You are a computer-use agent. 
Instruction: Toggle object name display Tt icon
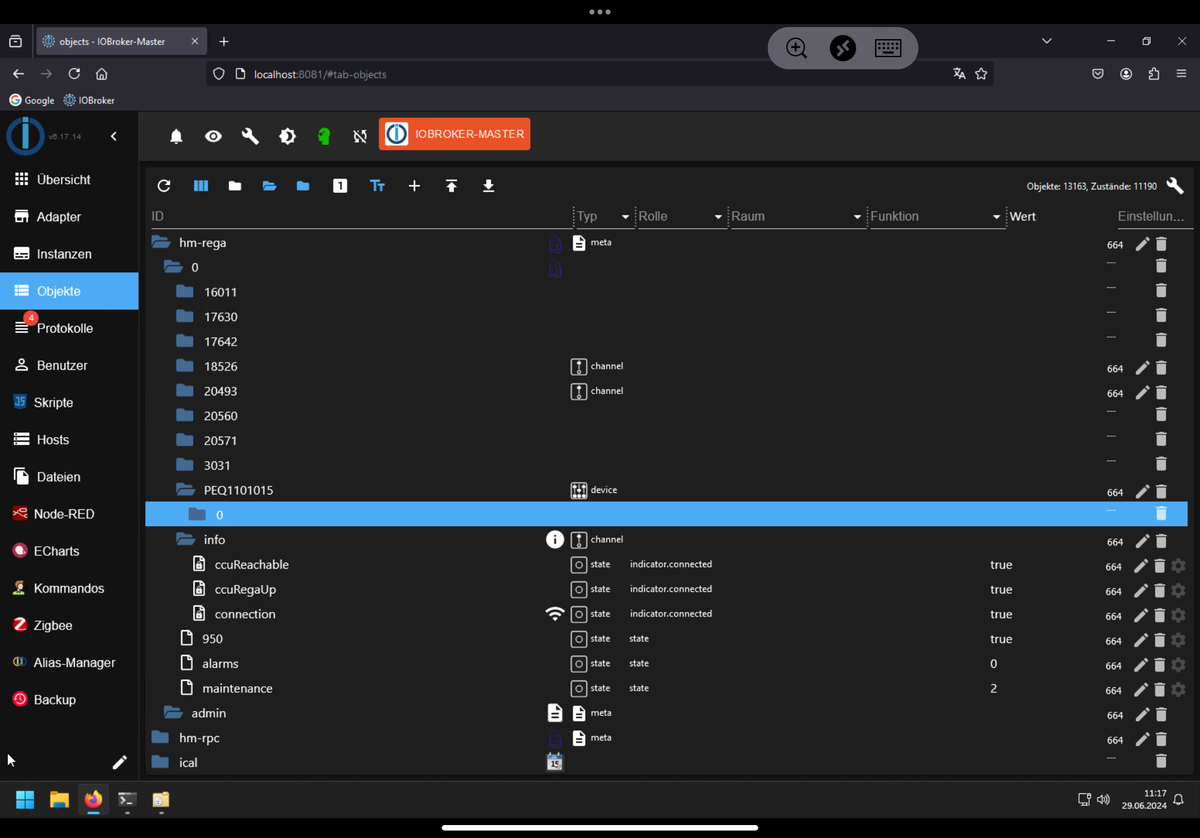pyautogui.click(x=377, y=186)
